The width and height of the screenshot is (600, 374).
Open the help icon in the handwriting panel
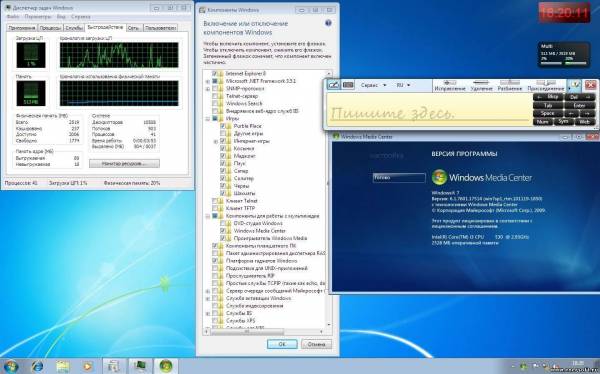click(574, 85)
